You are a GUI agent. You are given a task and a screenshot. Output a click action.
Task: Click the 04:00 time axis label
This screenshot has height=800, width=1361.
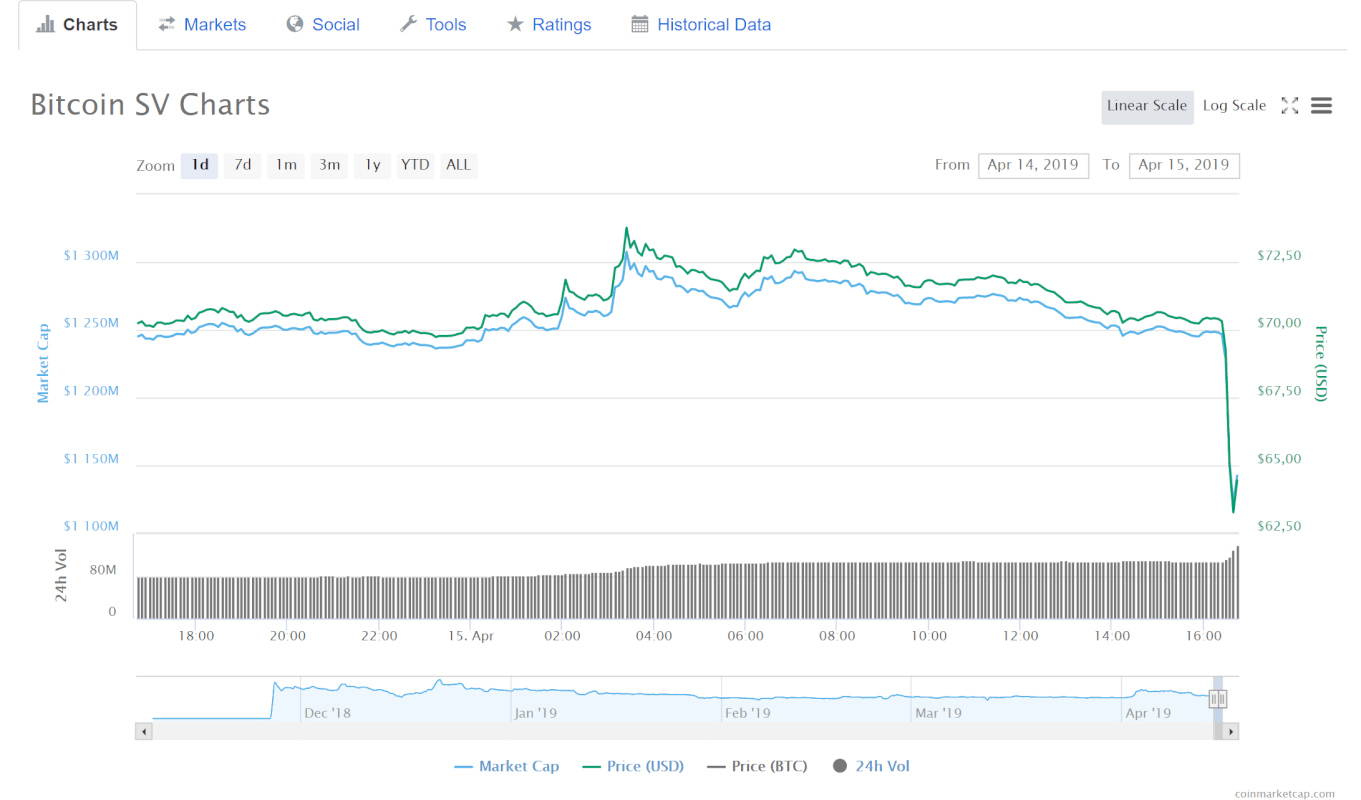pos(653,636)
